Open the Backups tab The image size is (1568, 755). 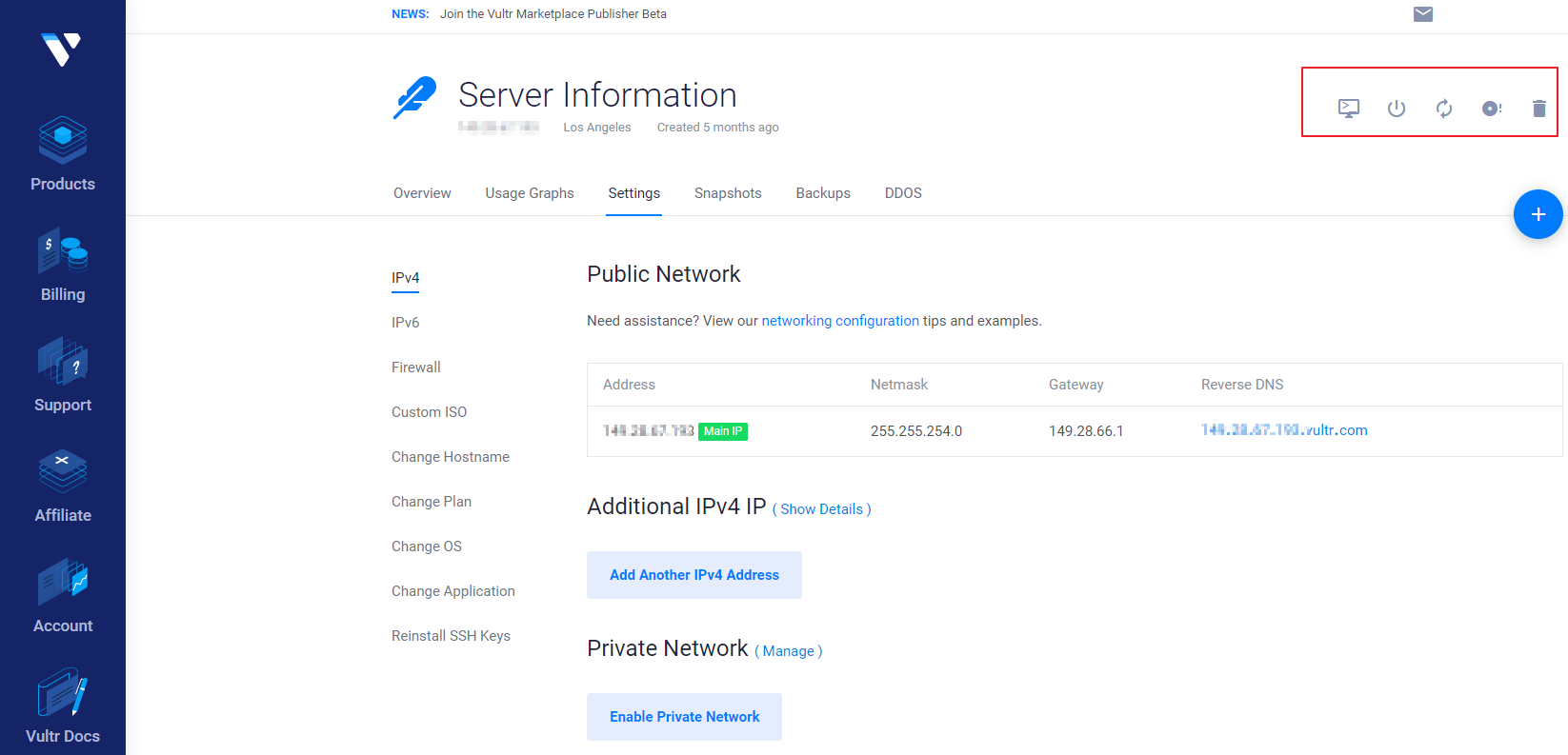(x=823, y=193)
